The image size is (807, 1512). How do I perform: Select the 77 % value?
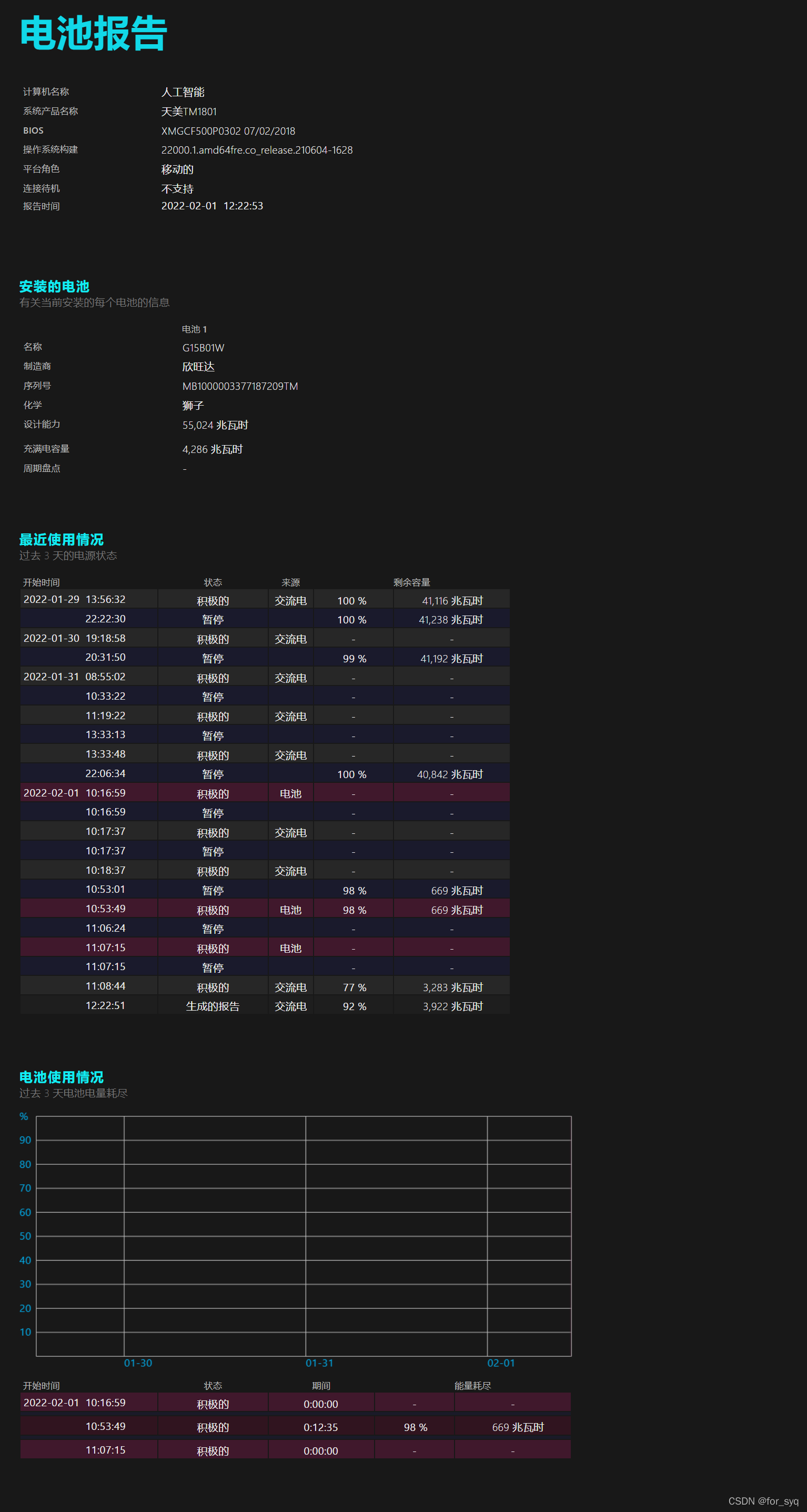click(x=355, y=987)
